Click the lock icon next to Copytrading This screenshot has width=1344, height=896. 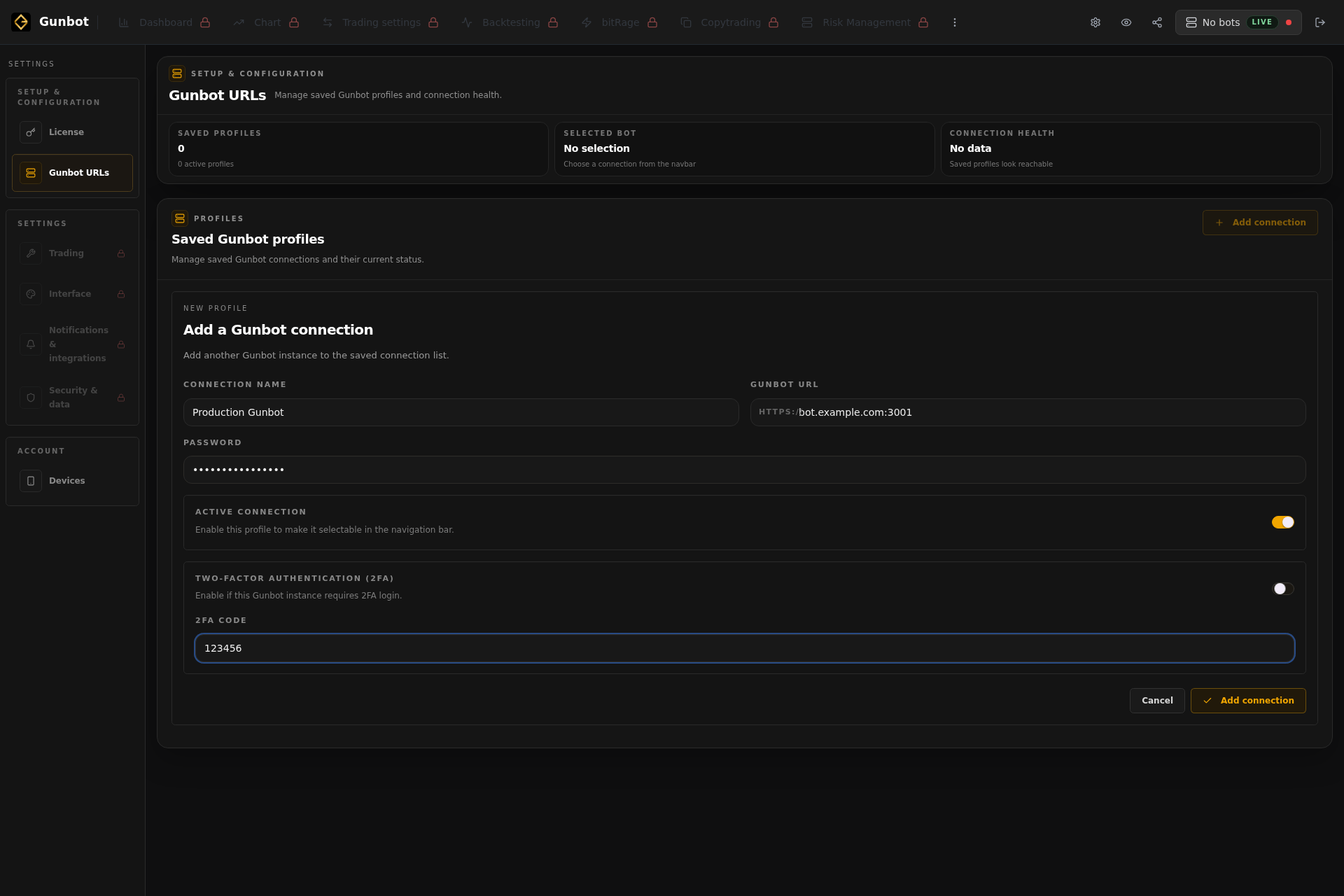coord(773,22)
